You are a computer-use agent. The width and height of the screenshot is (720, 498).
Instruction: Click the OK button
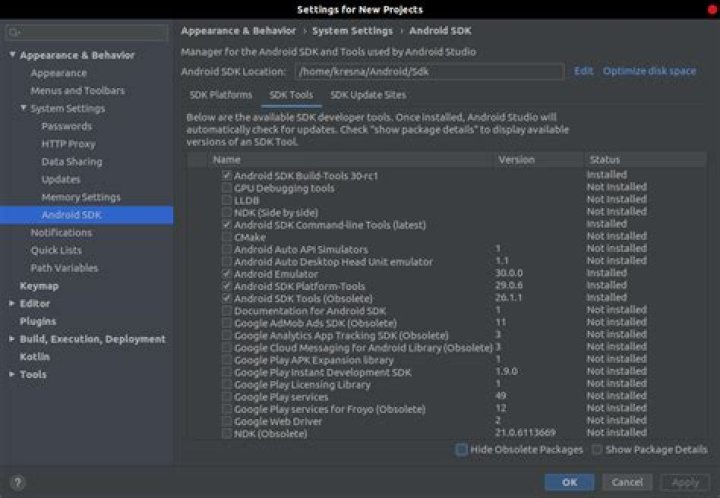click(x=569, y=482)
